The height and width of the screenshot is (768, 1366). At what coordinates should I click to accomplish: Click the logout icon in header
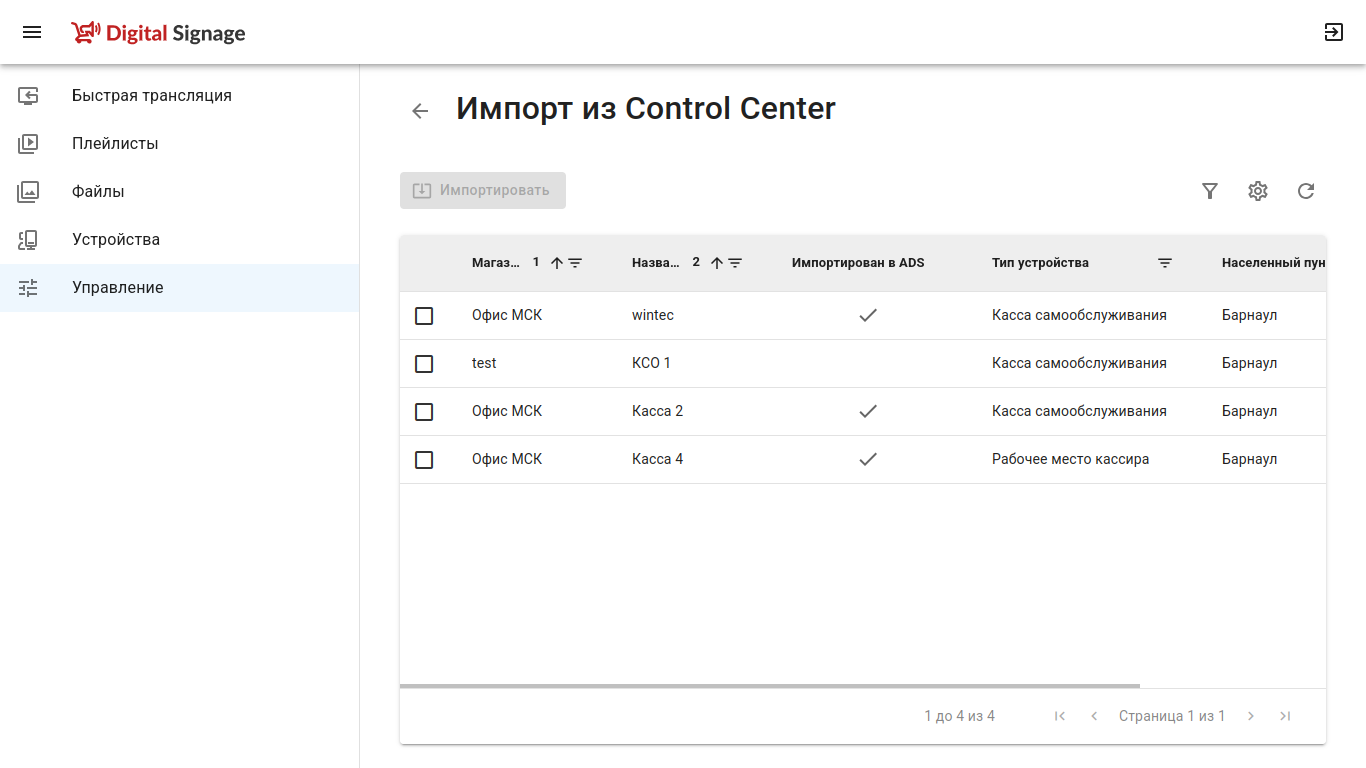pyautogui.click(x=1333, y=32)
